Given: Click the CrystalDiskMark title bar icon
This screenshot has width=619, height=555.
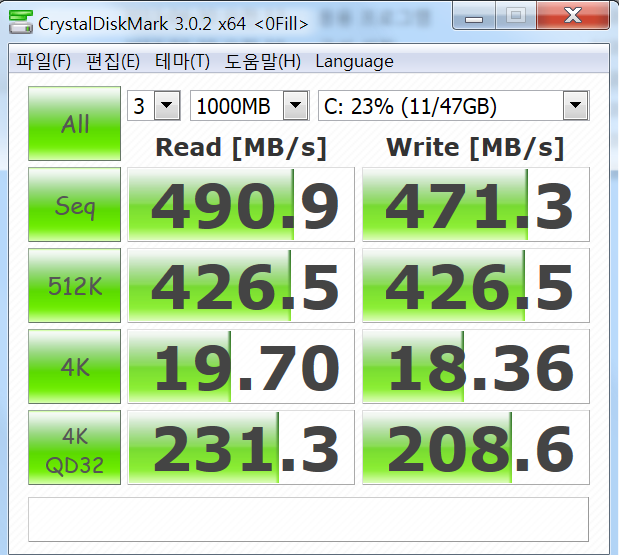Looking at the screenshot, I should tap(21, 22).
